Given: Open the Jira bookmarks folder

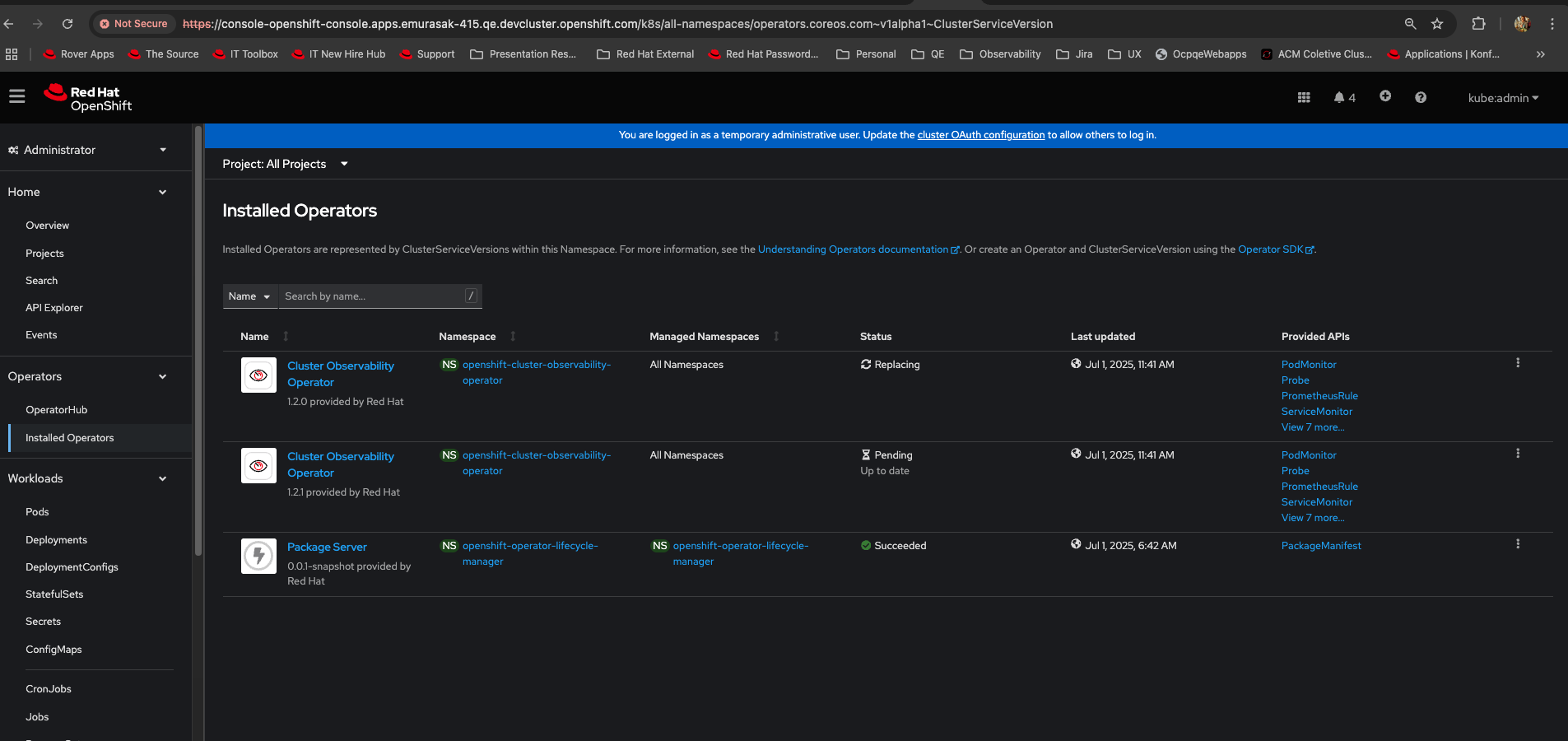Looking at the screenshot, I should tap(1074, 54).
